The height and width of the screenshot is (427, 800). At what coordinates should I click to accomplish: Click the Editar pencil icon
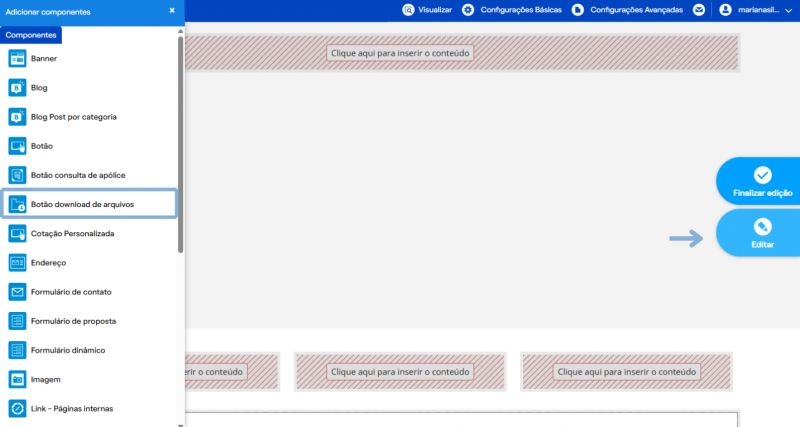[x=763, y=227]
